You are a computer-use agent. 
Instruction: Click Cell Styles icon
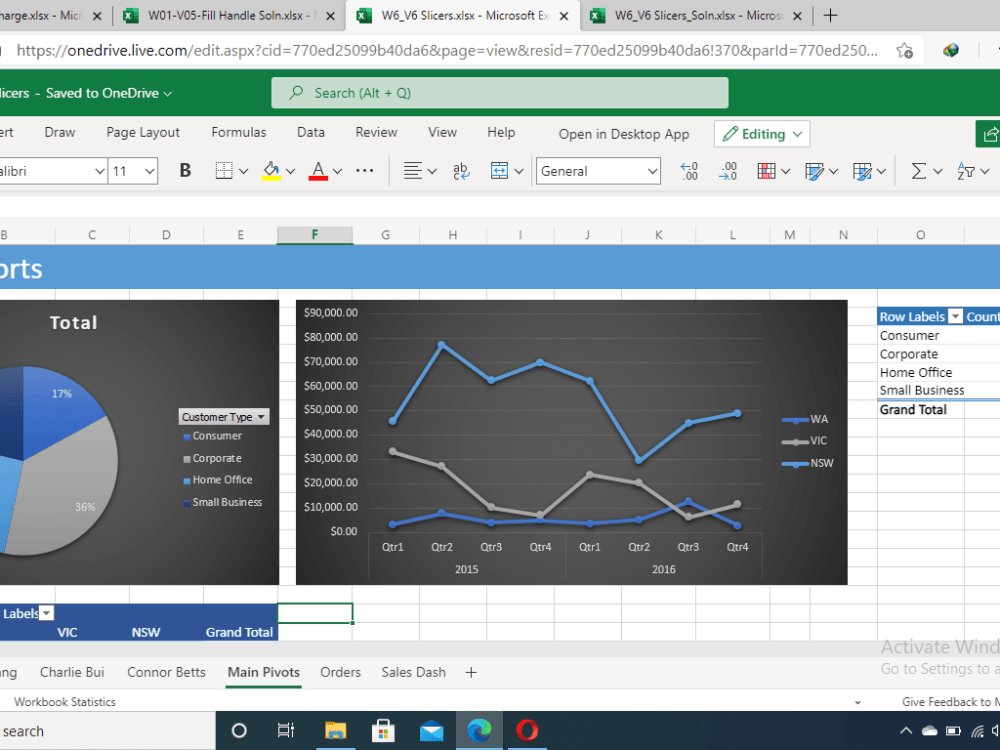[862, 171]
